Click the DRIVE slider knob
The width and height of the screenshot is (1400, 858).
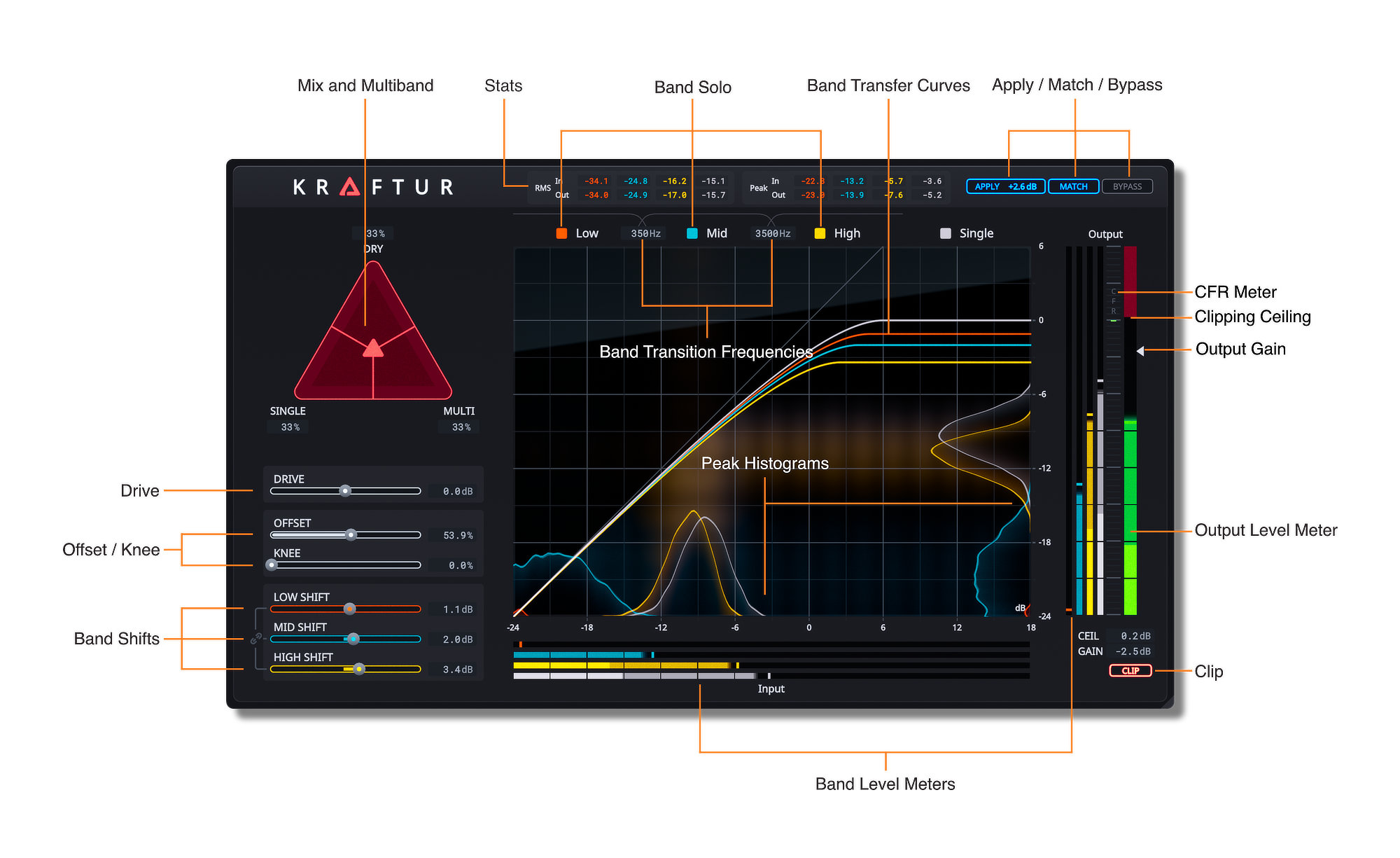[x=345, y=491]
